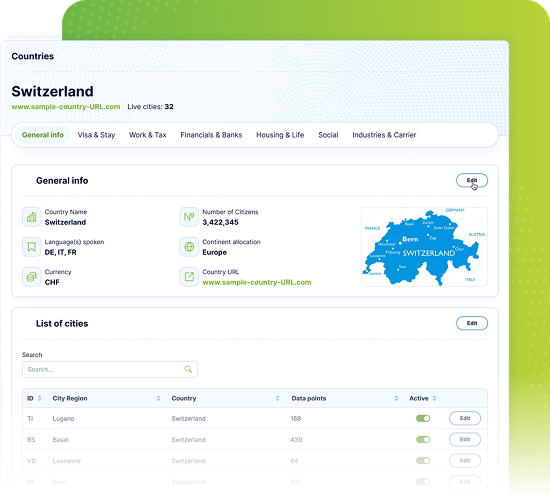Sort the table by ID
The image size is (550, 497).
coord(40,398)
